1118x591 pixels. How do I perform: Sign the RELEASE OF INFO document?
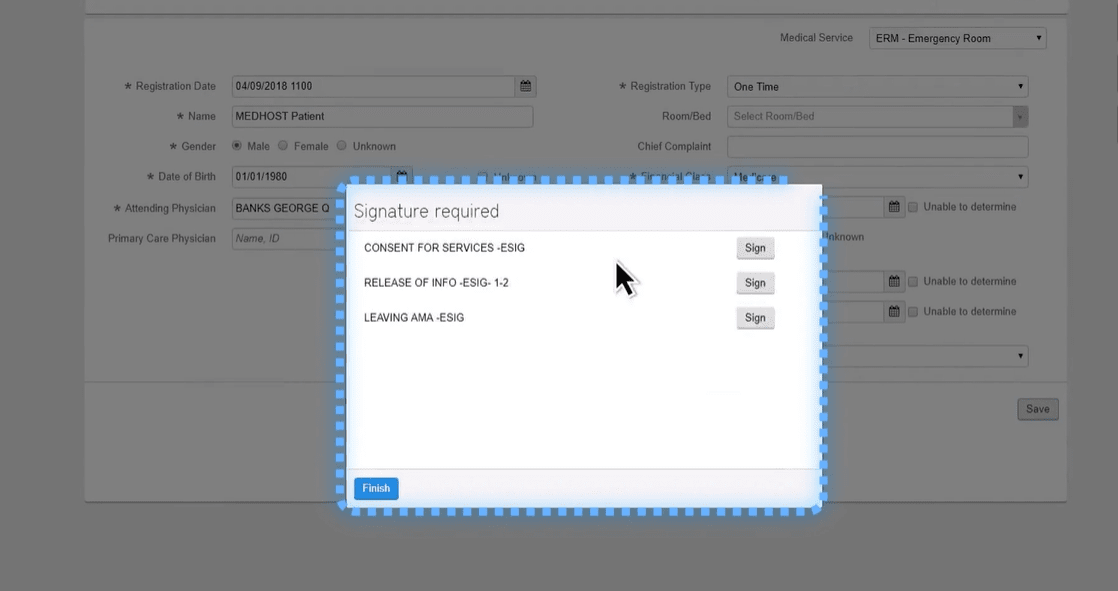(755, 282)
